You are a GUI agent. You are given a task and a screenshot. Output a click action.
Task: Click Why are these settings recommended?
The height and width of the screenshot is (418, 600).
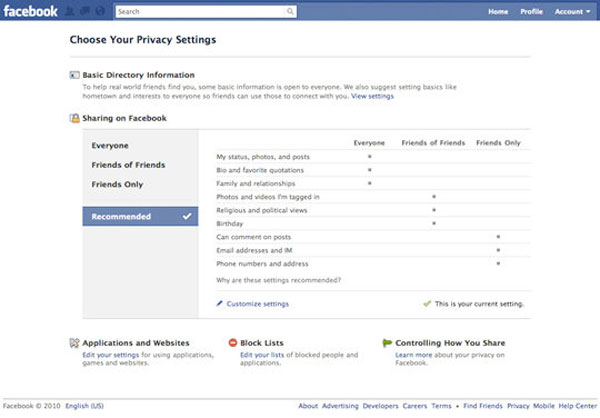pos(278,280)
